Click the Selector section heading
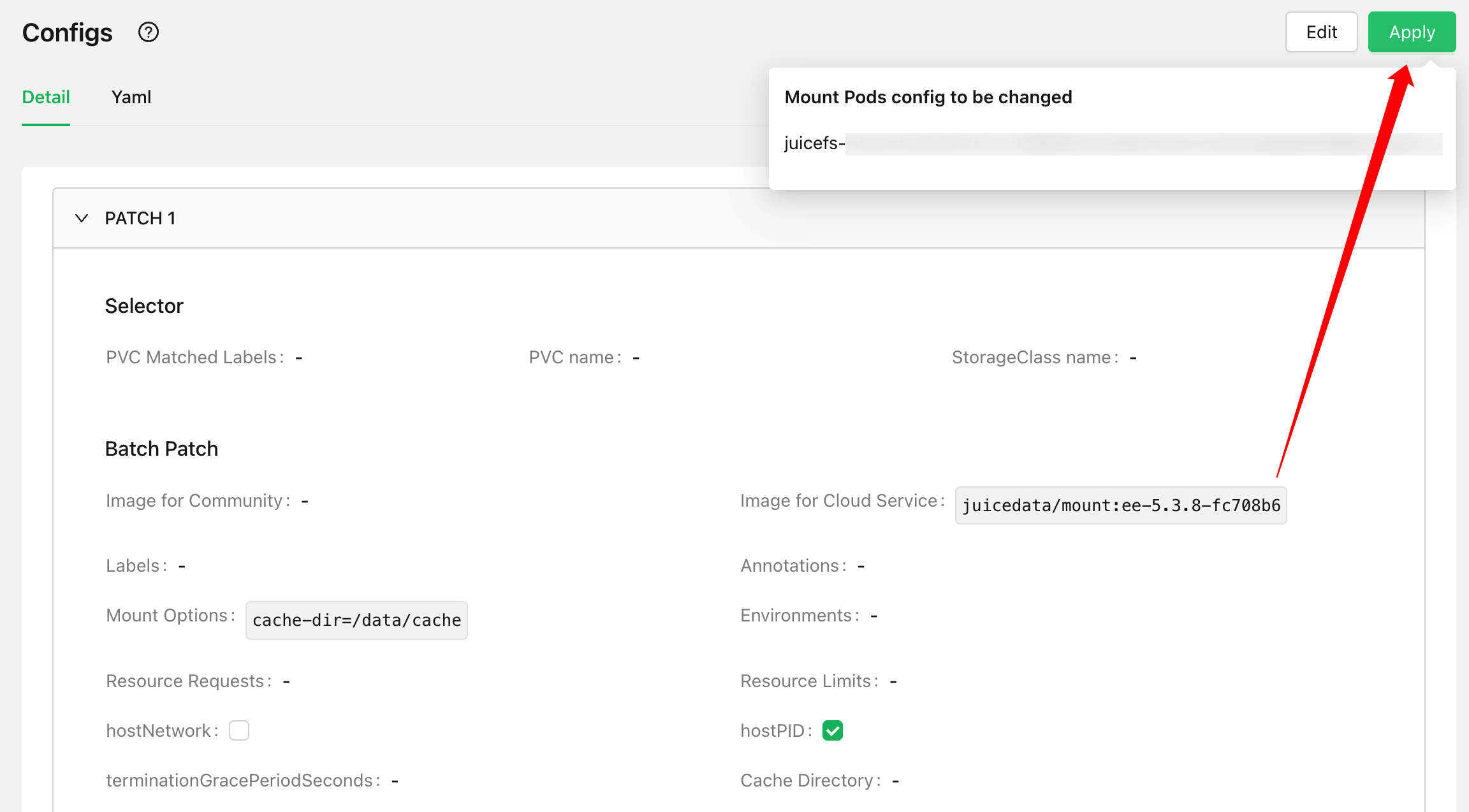1469x812 pixels. pyautogui.click(x=144, y=306)
